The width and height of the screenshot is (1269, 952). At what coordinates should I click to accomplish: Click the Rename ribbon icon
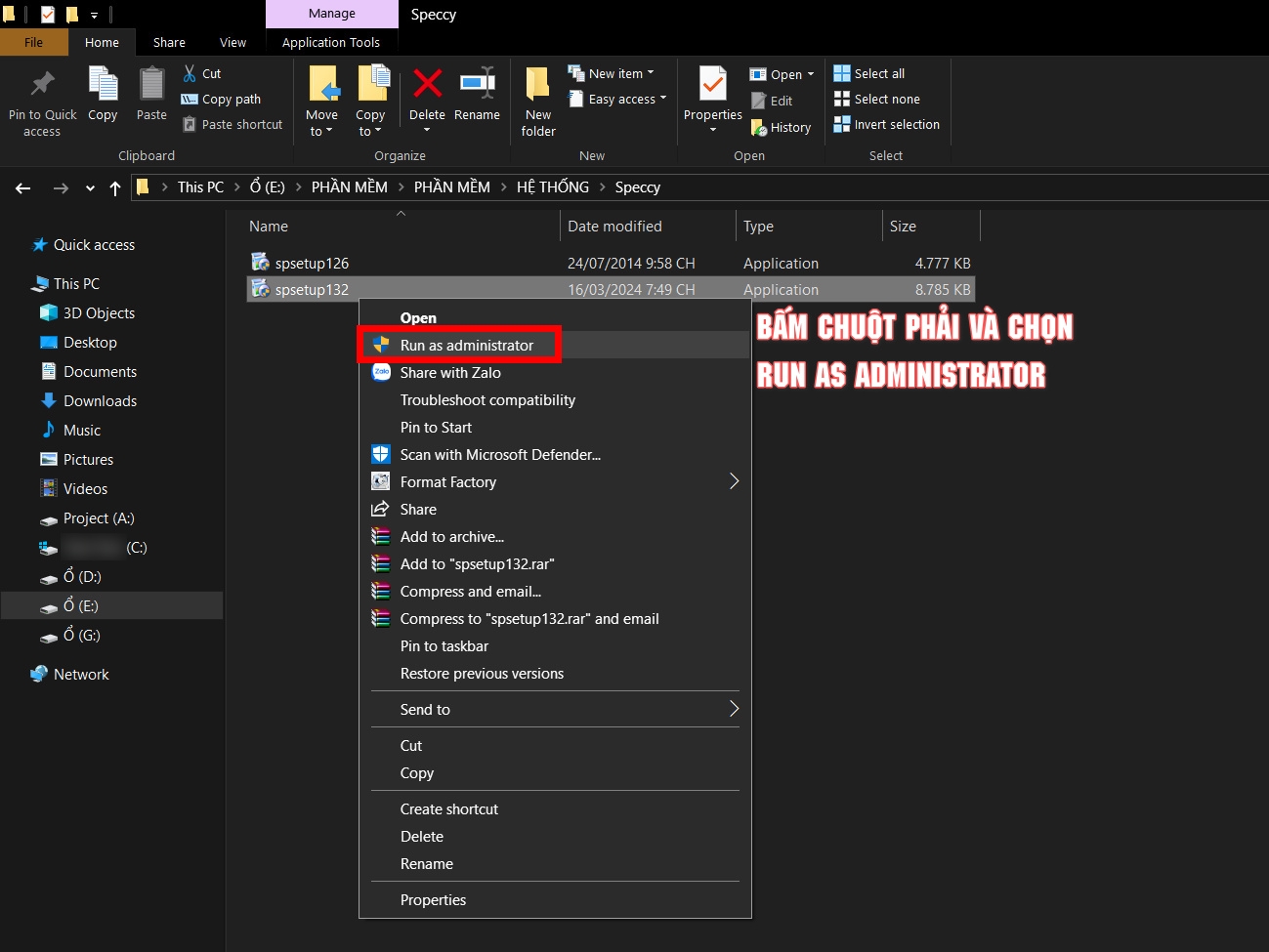tap(477, 83)
